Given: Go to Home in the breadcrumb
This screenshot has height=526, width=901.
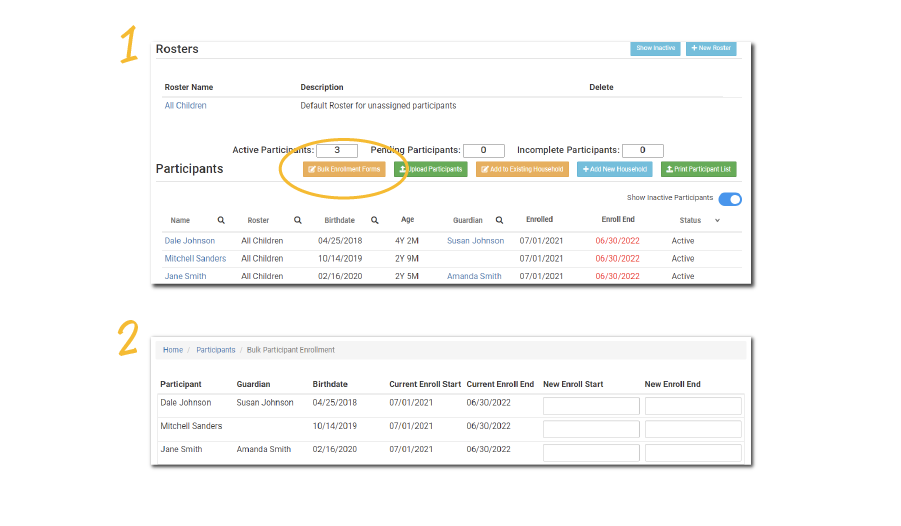Looking at the screenshot, I should coord(173,350).
